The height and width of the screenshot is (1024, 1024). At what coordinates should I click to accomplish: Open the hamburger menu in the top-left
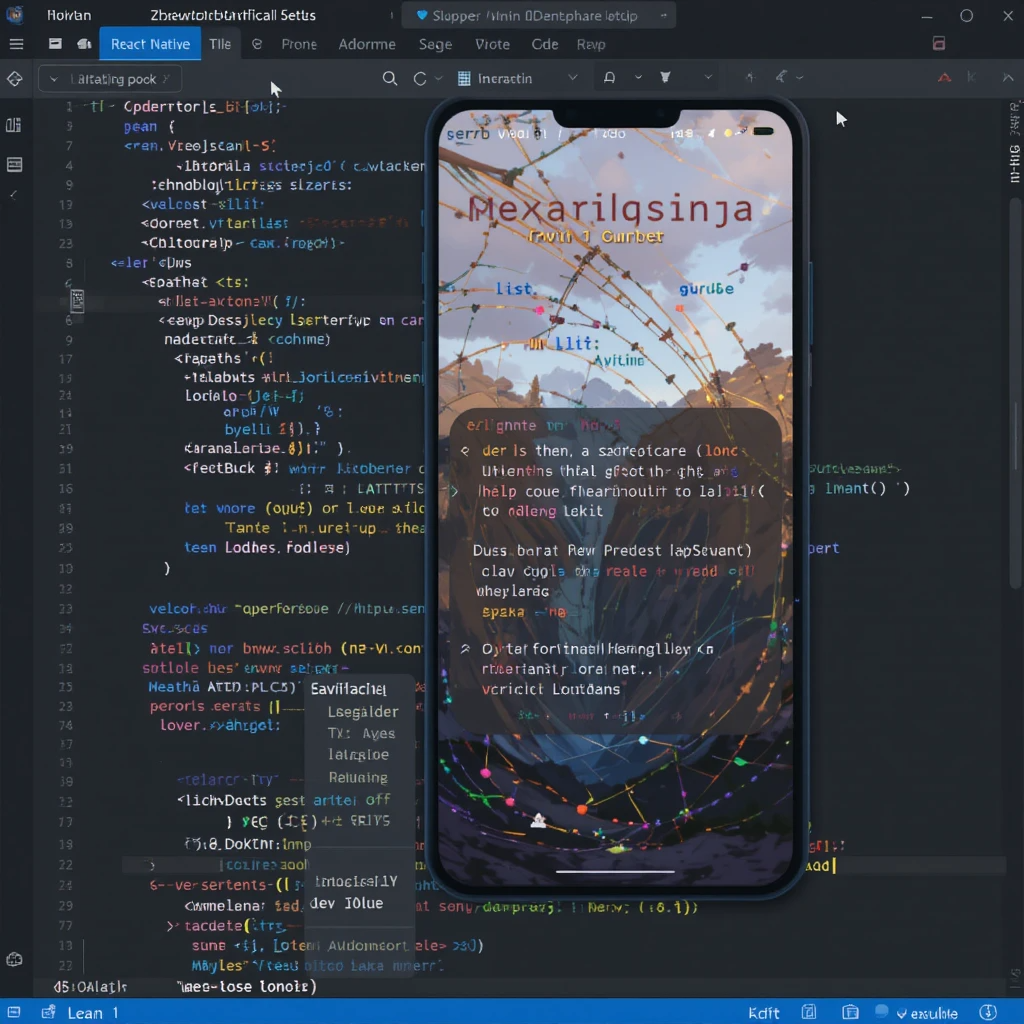point(16,44)
